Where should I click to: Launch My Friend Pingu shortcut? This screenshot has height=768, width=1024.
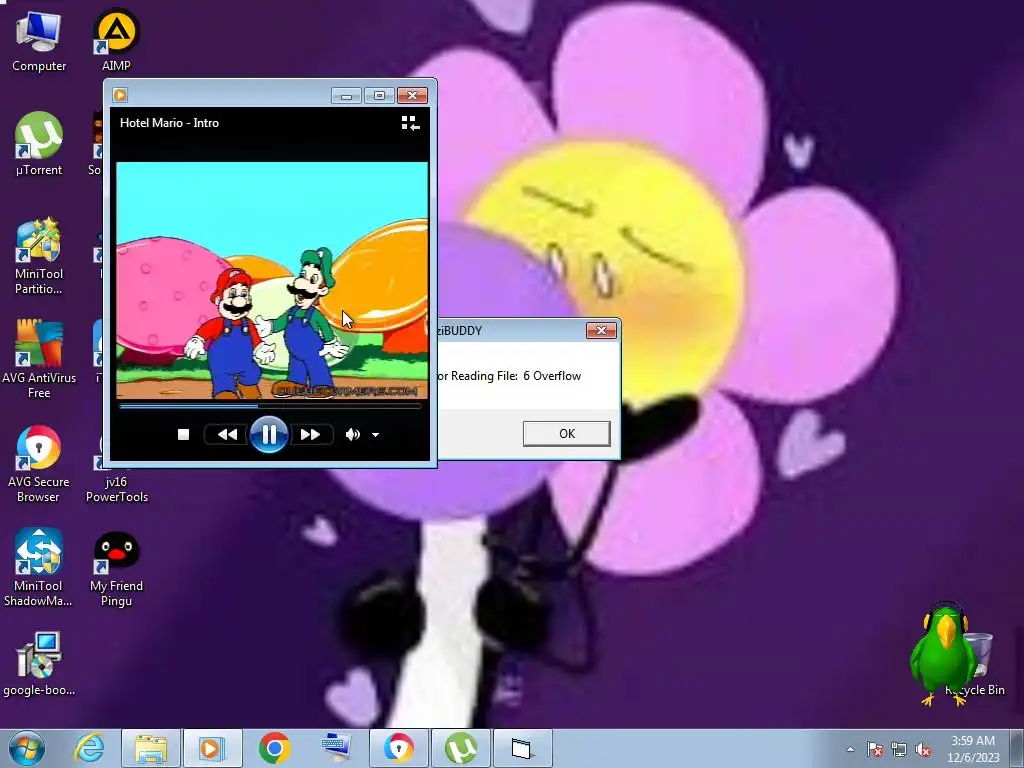tap(116, 568)
